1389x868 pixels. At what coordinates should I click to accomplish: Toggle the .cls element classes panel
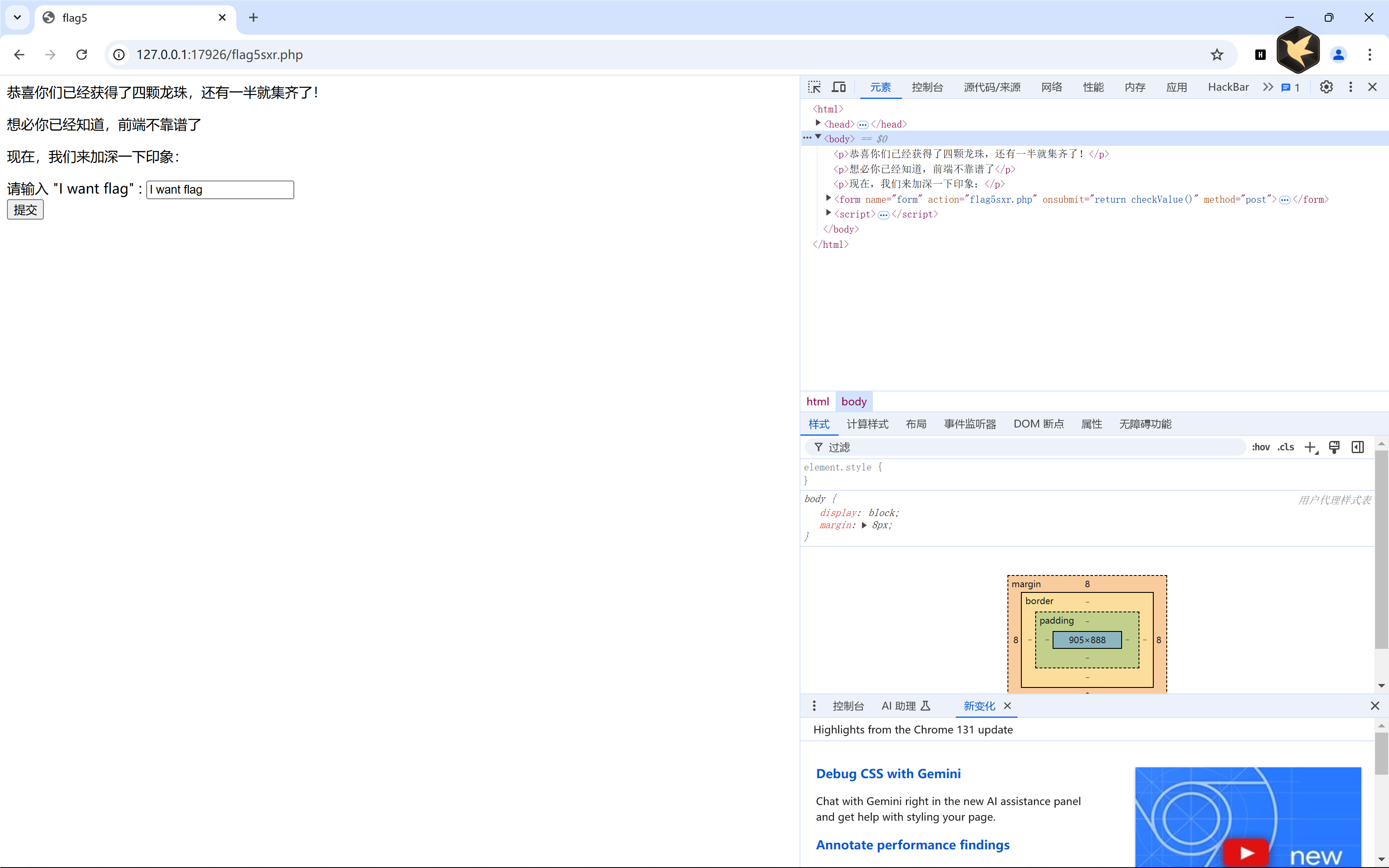pyautogui.click(x=1286, y=447)
